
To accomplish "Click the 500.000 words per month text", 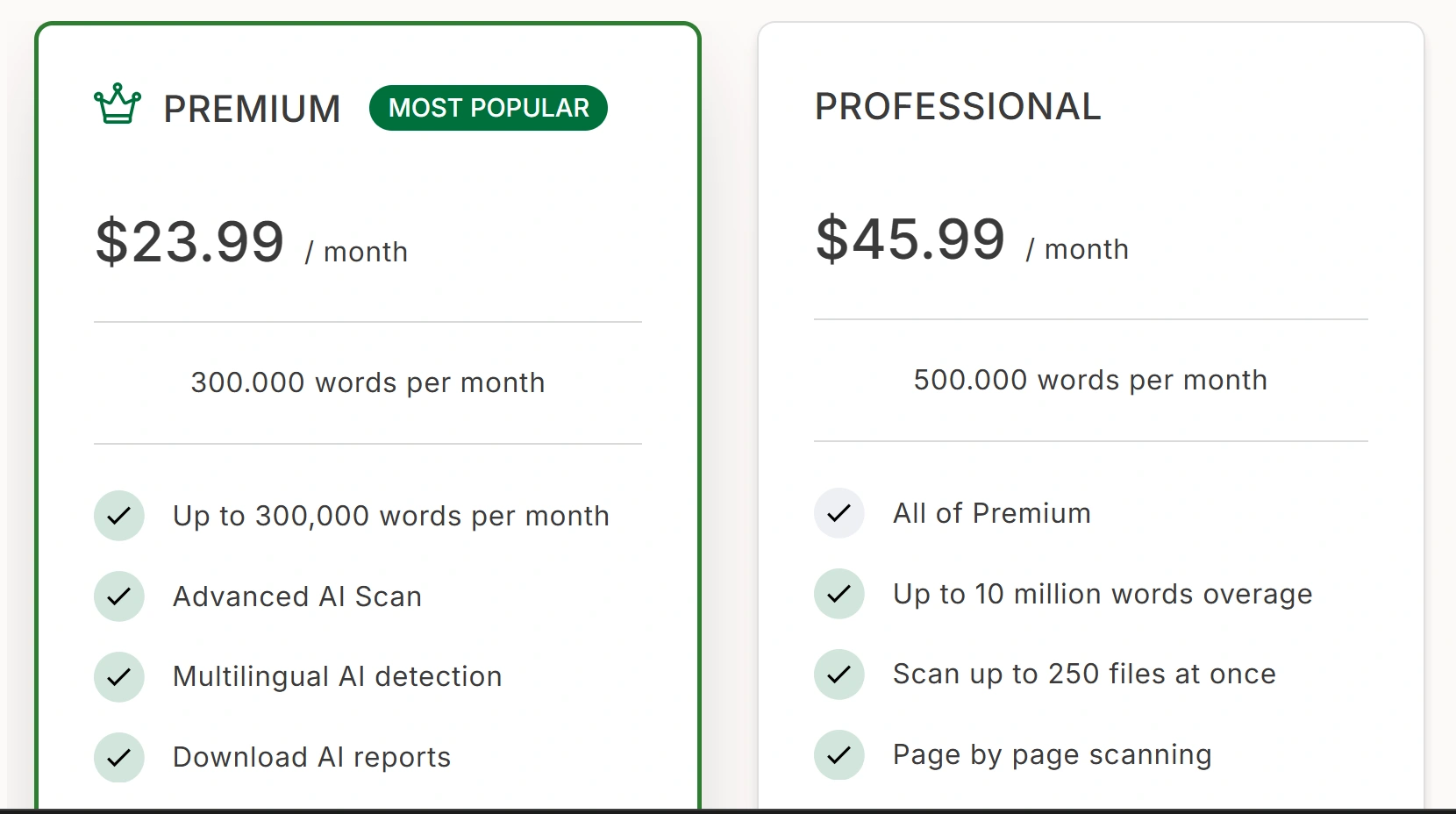I will (x=1090, y=380).
